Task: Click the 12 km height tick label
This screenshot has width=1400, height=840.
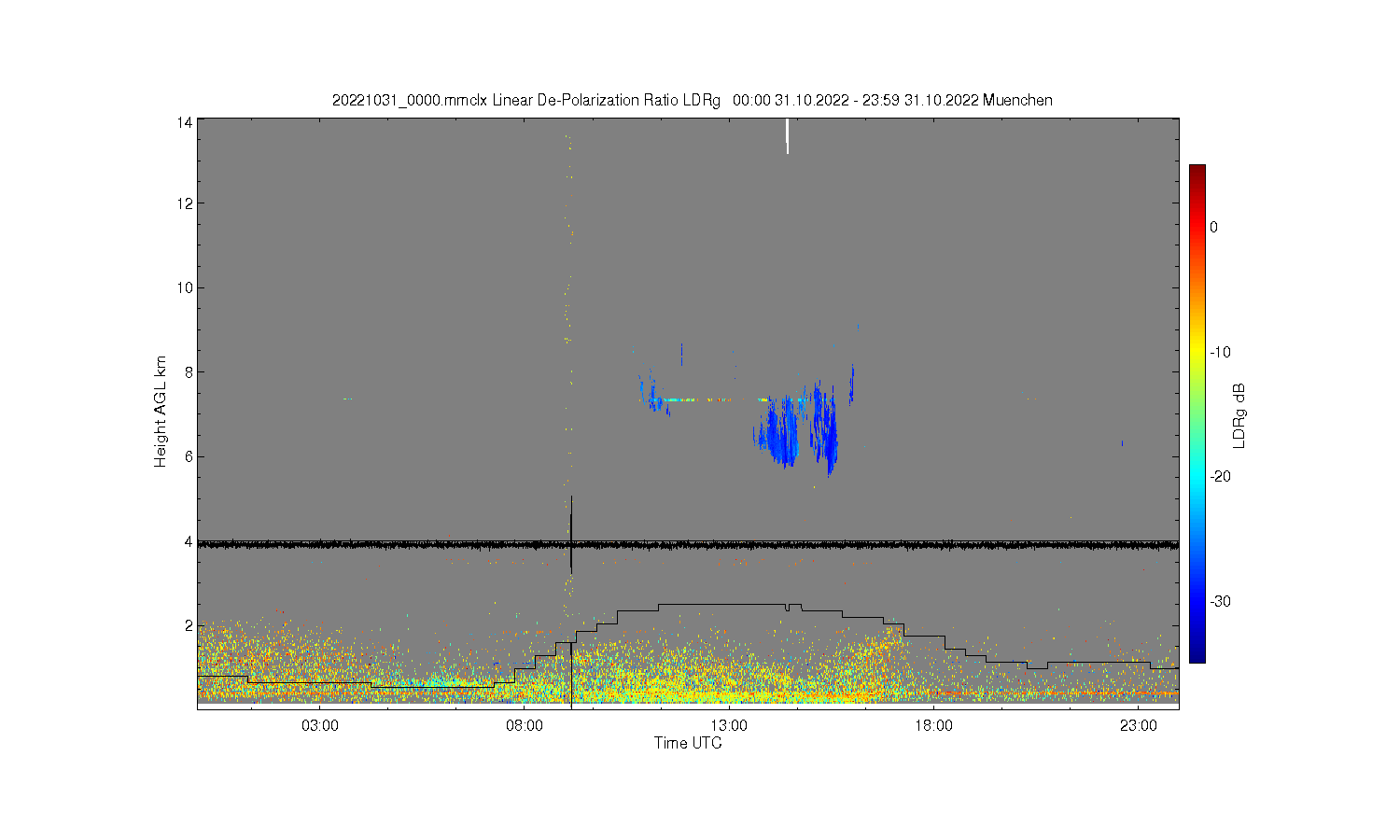Action: click(x=185, y=203)
